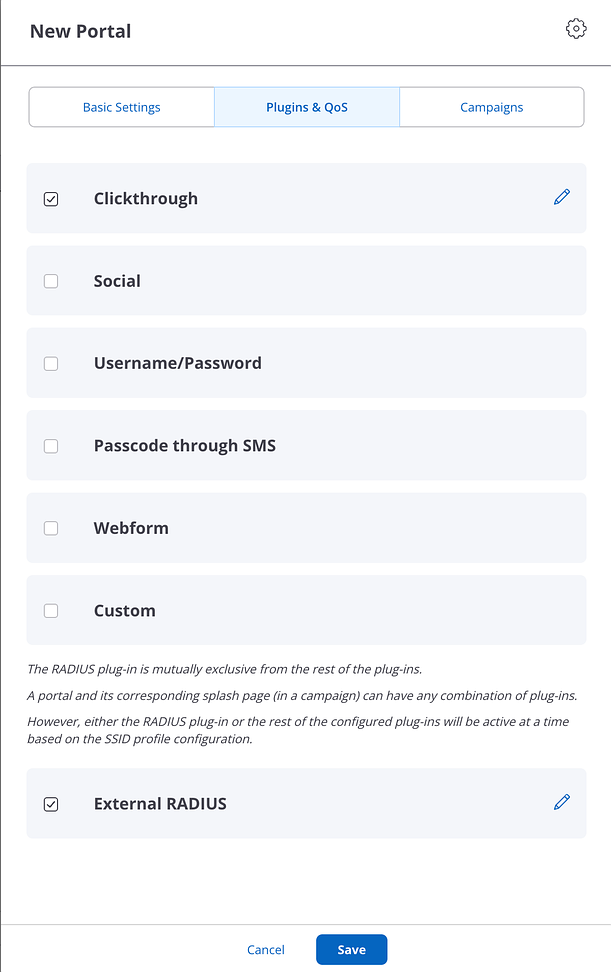Open the Campaigns tab

click(491, 107)
